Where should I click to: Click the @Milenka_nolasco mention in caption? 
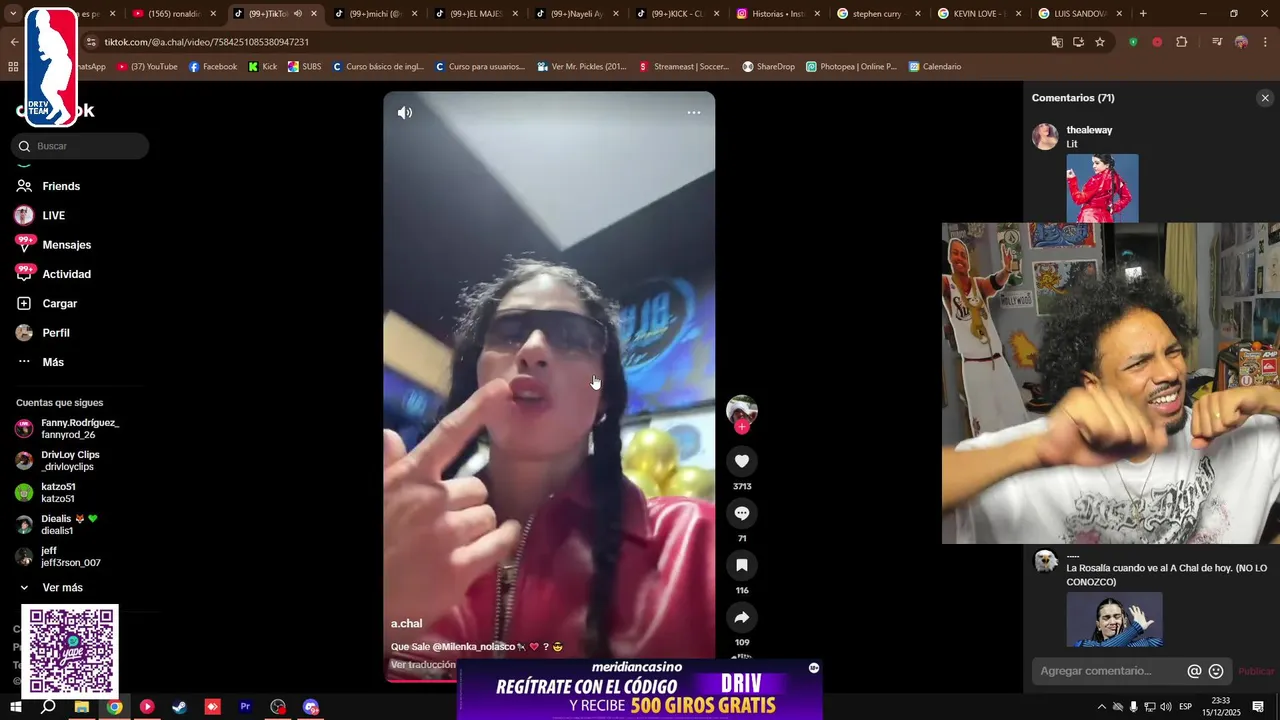click(473, 647)
